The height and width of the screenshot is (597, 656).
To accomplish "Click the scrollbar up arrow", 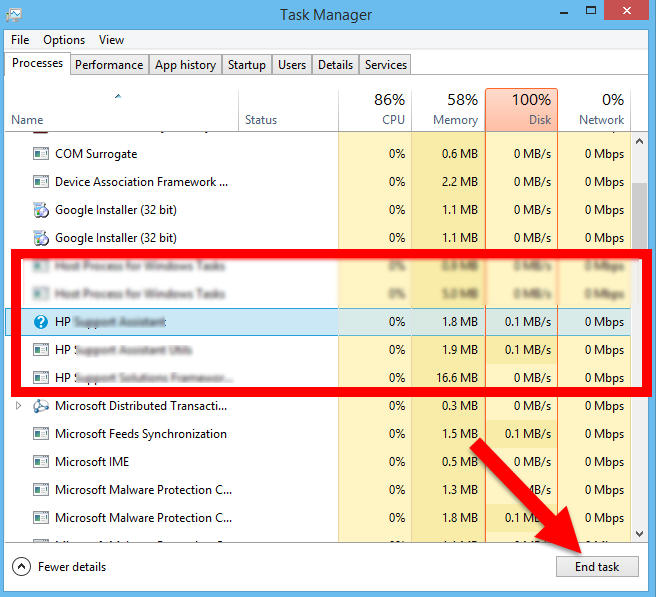I will [639, 141].
